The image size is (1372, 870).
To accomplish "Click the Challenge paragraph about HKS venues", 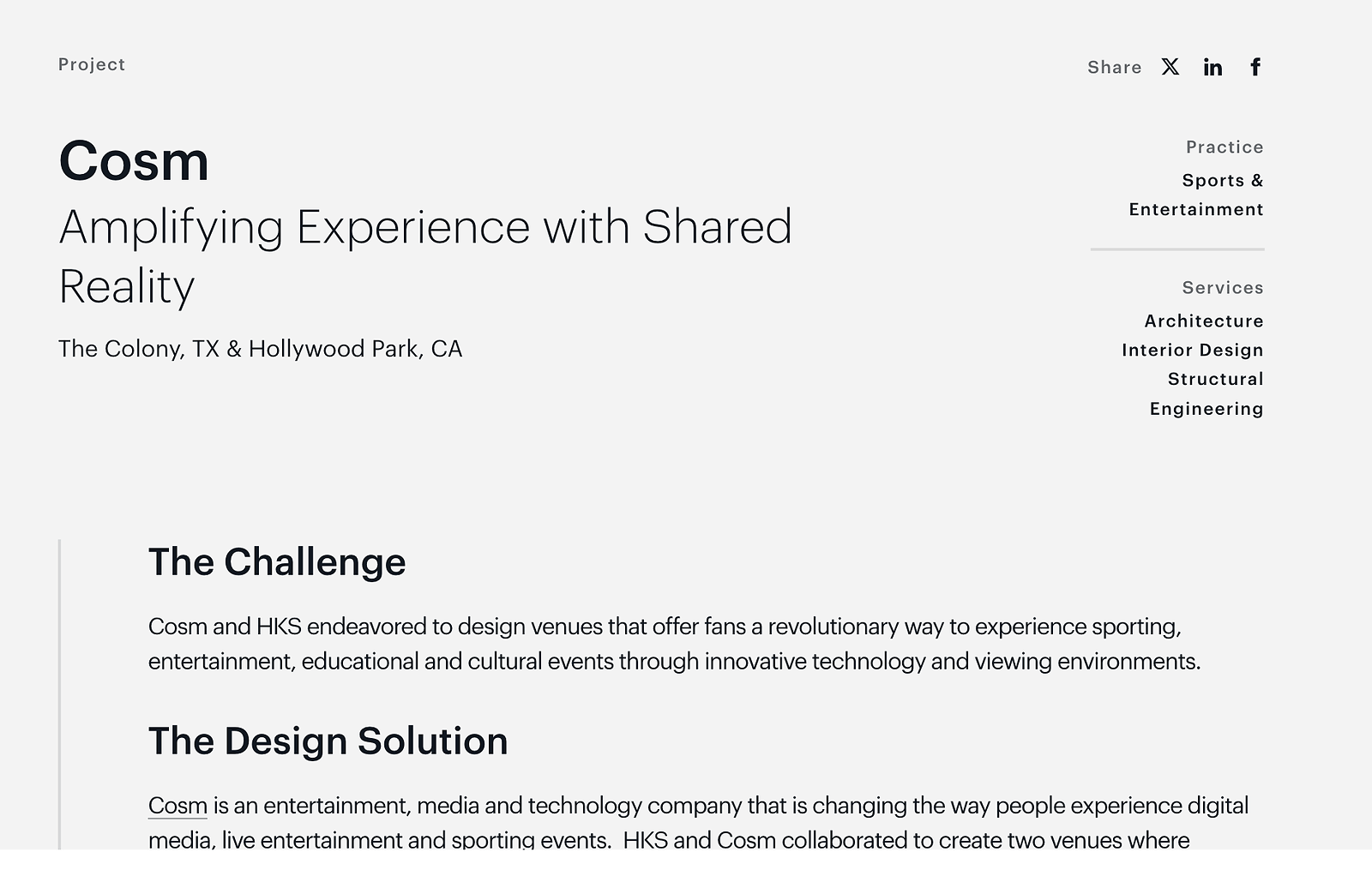I will point(674,644).
